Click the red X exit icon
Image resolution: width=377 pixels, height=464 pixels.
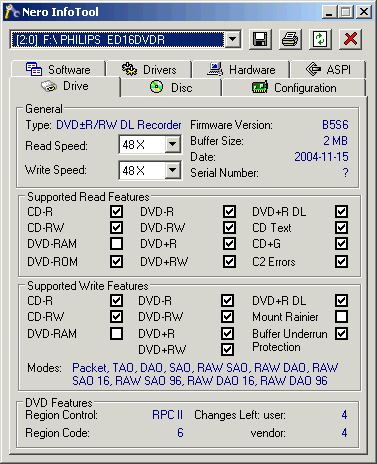tap(350, 39)
